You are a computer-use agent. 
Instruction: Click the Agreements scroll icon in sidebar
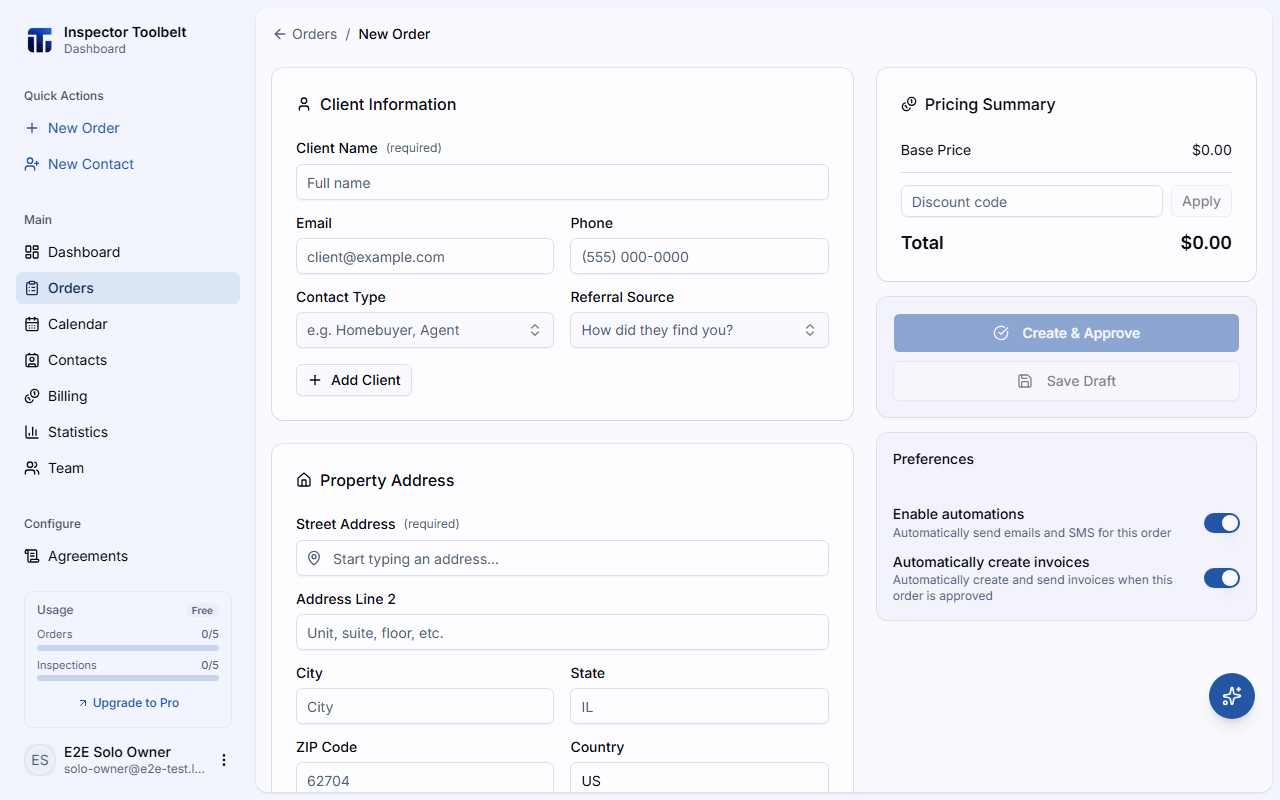32,556
